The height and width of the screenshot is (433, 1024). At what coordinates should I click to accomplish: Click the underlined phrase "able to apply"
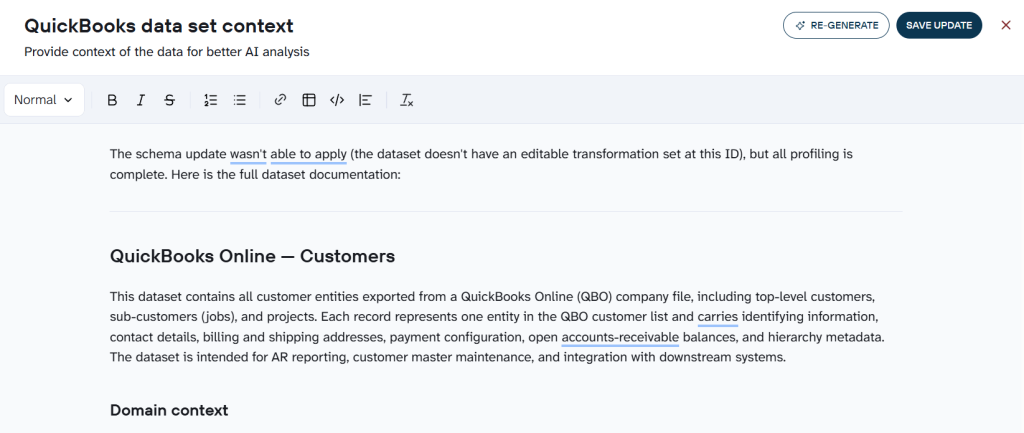(x=308, y=155)
